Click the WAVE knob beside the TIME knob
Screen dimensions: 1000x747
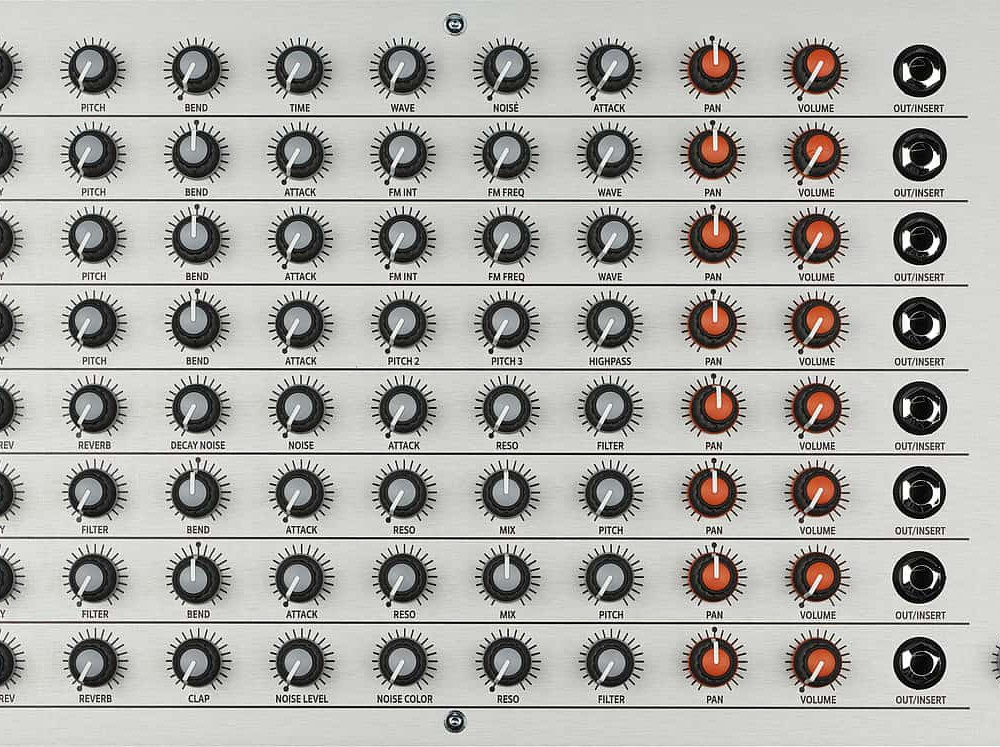coord(403,68)
